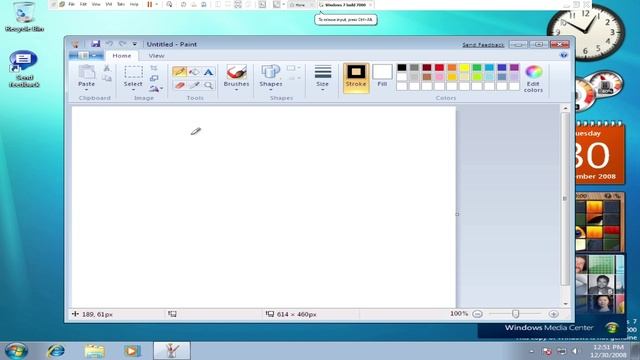Click the canvas right-edge resize handle

pyautogui.click(x=457, y=214)
